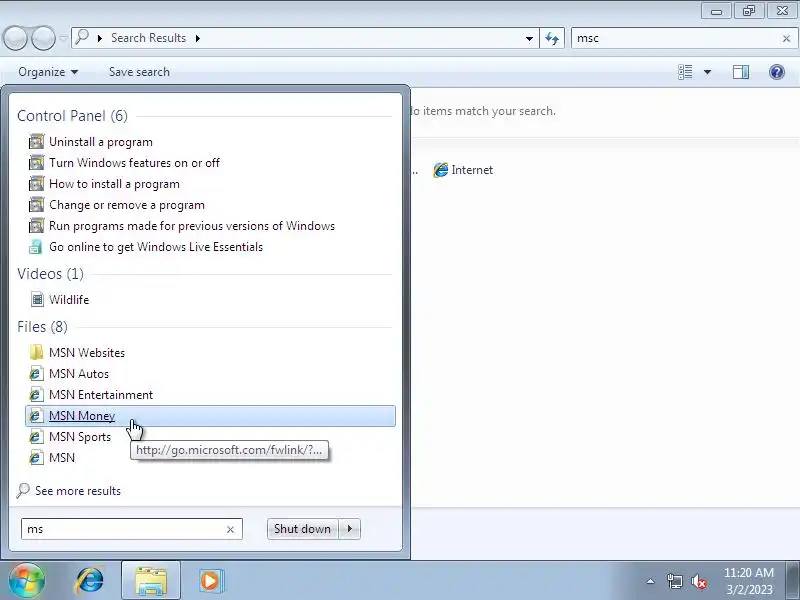Open the Control Panel (6) results heading
Screen dimensions: 800x600
pos(72,116)
